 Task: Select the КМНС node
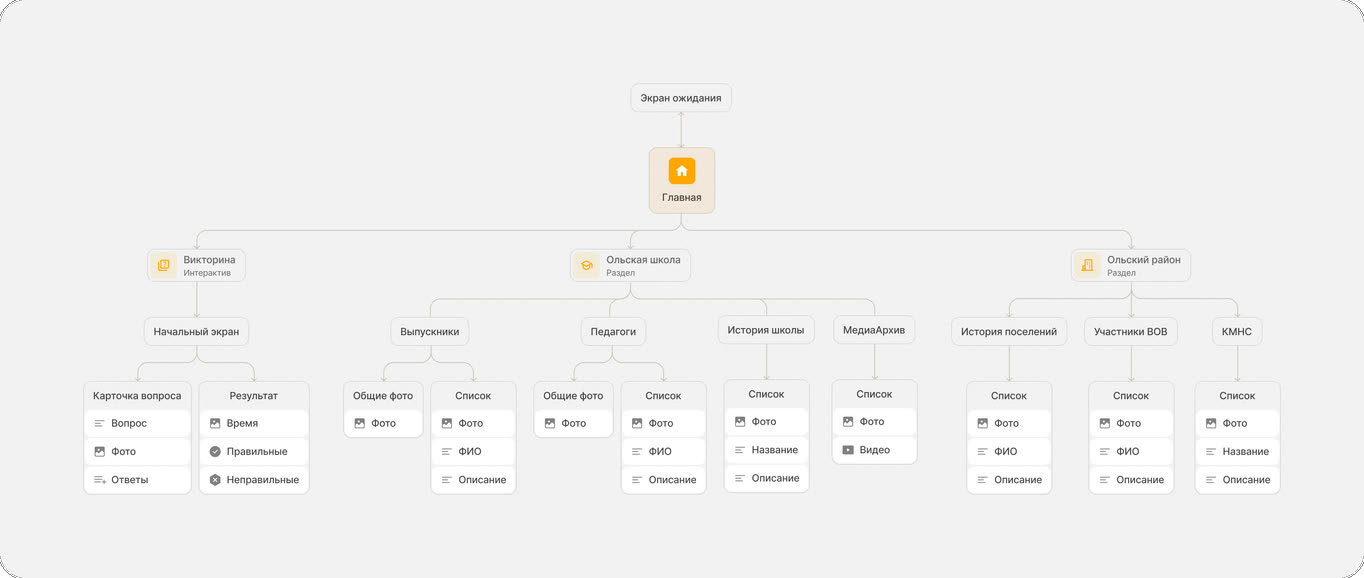pyautogui.click(x=1237, y=331)
